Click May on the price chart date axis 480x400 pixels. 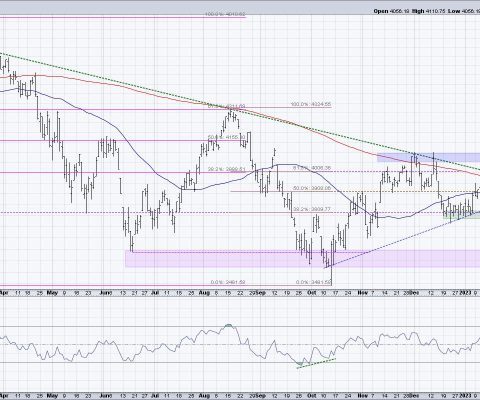point(52,293)
